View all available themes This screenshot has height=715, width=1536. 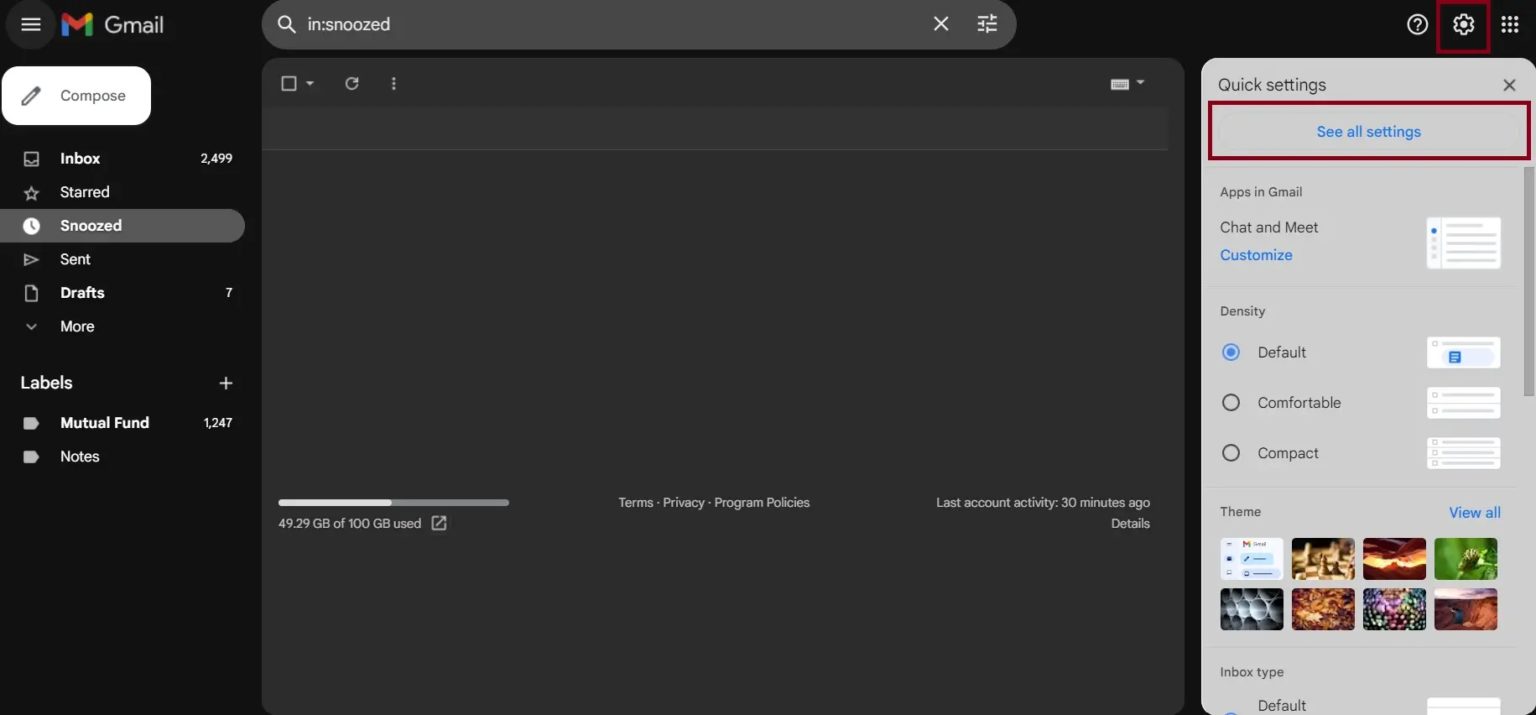[x=1474, y=511]
